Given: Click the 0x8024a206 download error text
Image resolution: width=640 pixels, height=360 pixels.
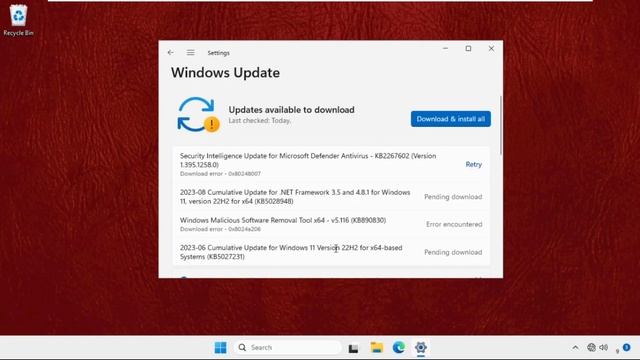Looking at the screenshot, I should pos(220,229).
